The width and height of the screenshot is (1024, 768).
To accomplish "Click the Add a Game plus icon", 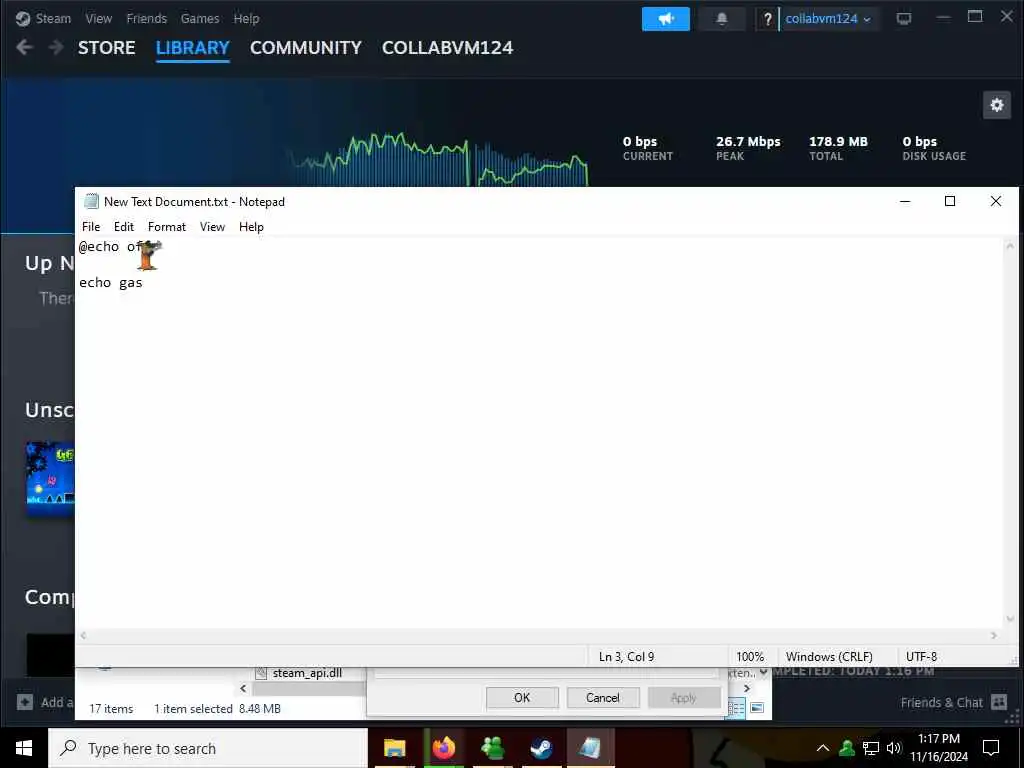I will tap(25, 703).
